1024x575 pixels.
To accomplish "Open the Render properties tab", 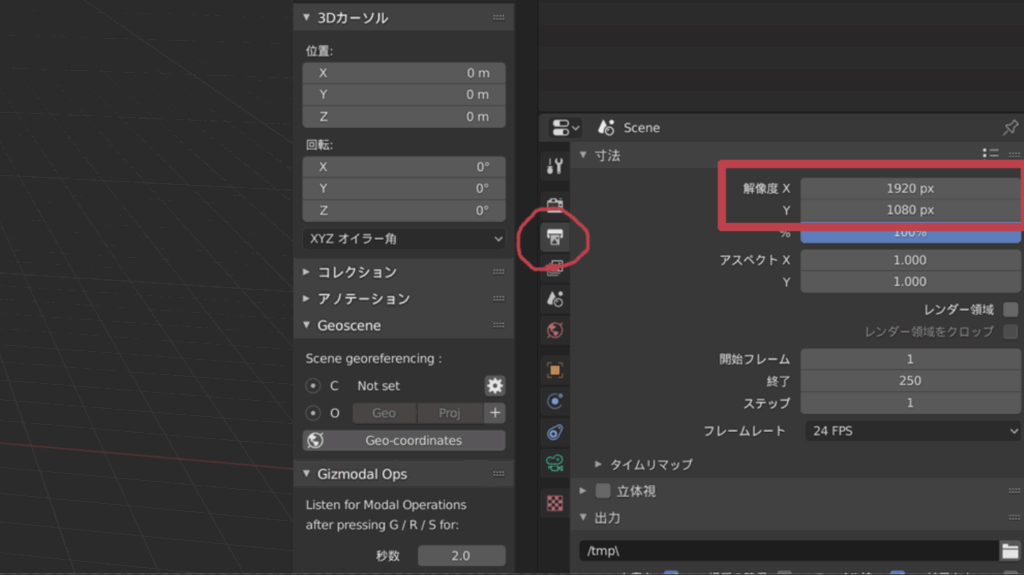I will (x=555, y=204).
